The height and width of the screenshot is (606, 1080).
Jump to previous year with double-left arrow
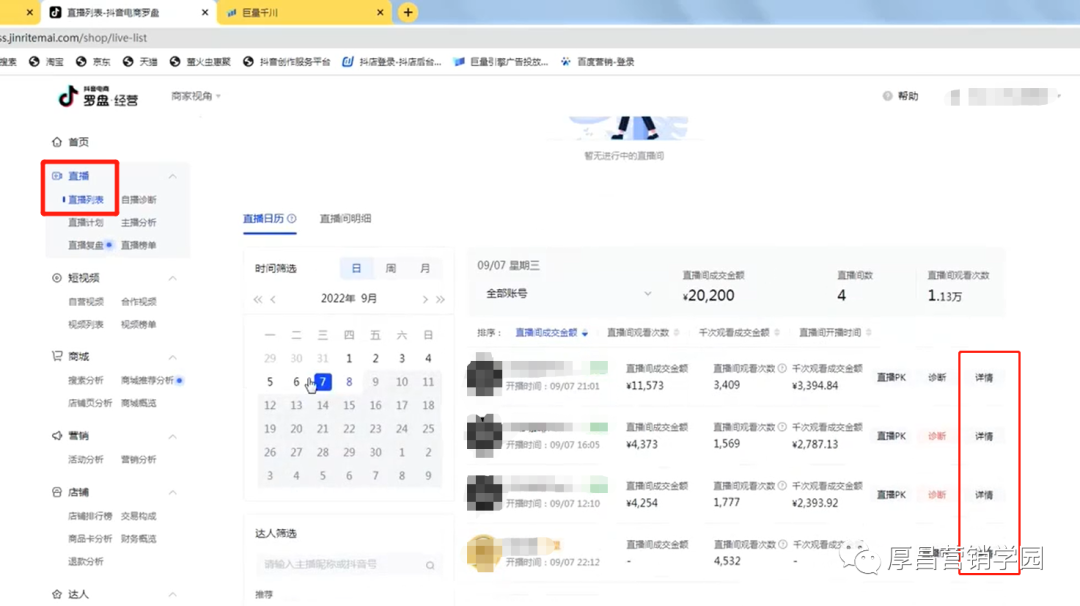click(x=258, y=299)
